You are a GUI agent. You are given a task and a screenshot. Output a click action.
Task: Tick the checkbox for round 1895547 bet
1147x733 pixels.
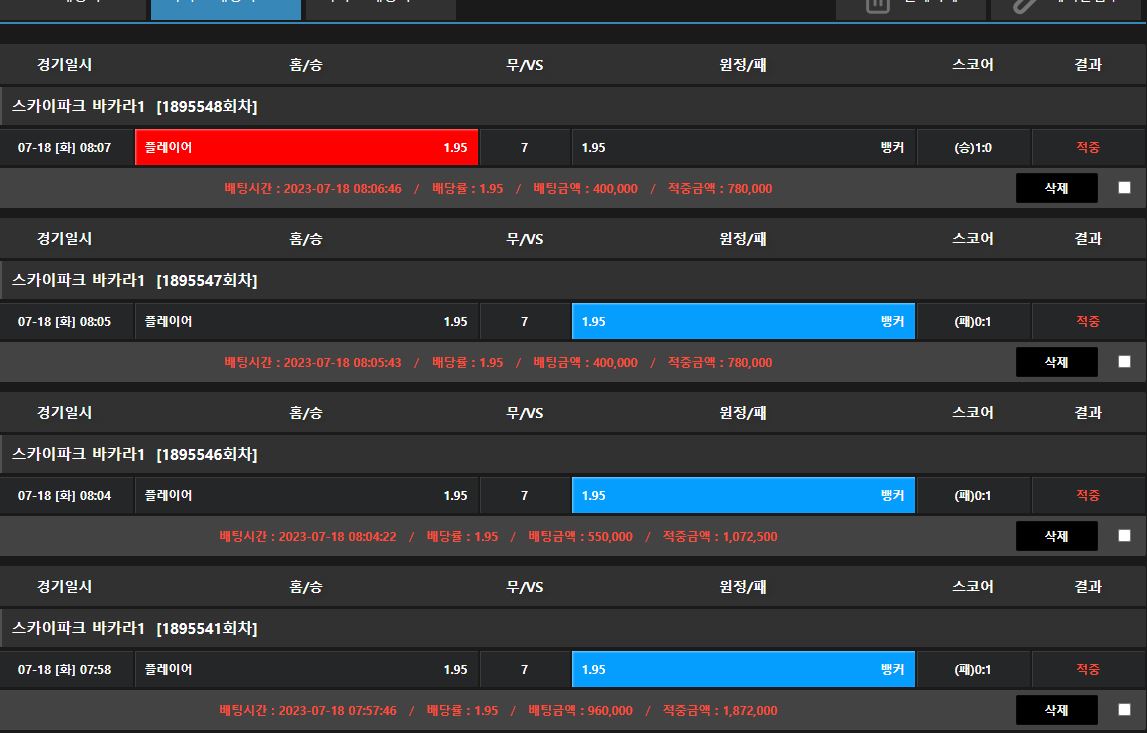pos(1124,362)
